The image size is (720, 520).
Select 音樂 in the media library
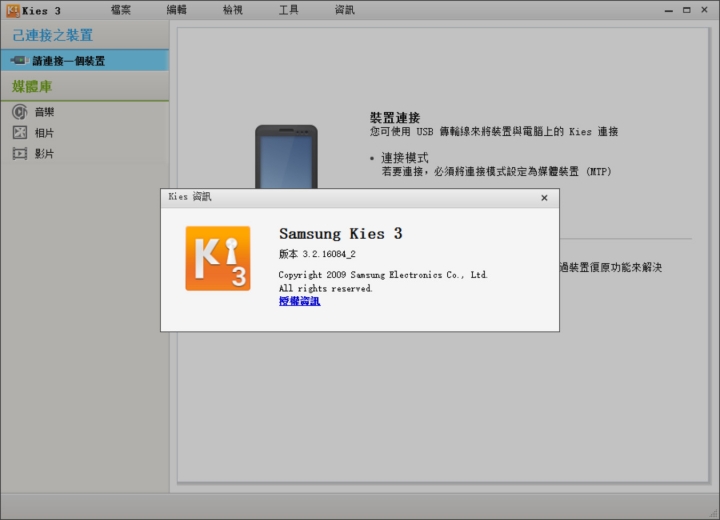[45, 112]
